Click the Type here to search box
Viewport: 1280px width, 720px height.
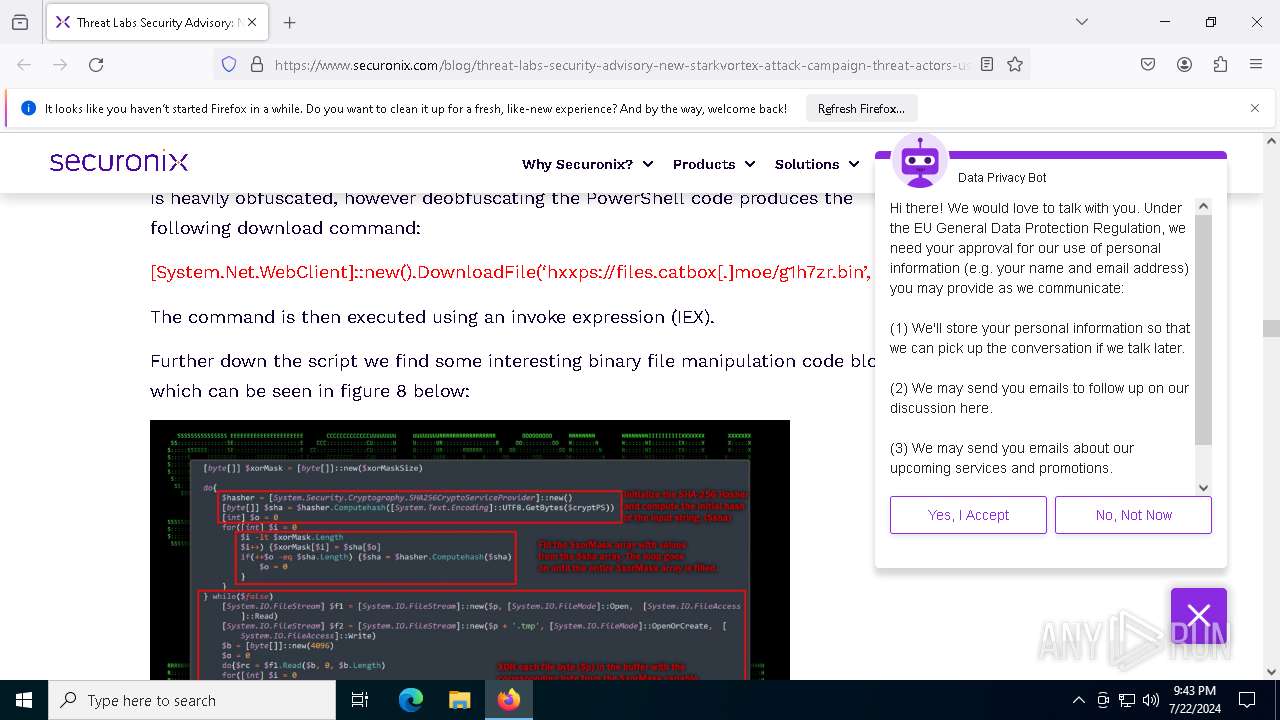pyautogui.click(x=192, y=700)
